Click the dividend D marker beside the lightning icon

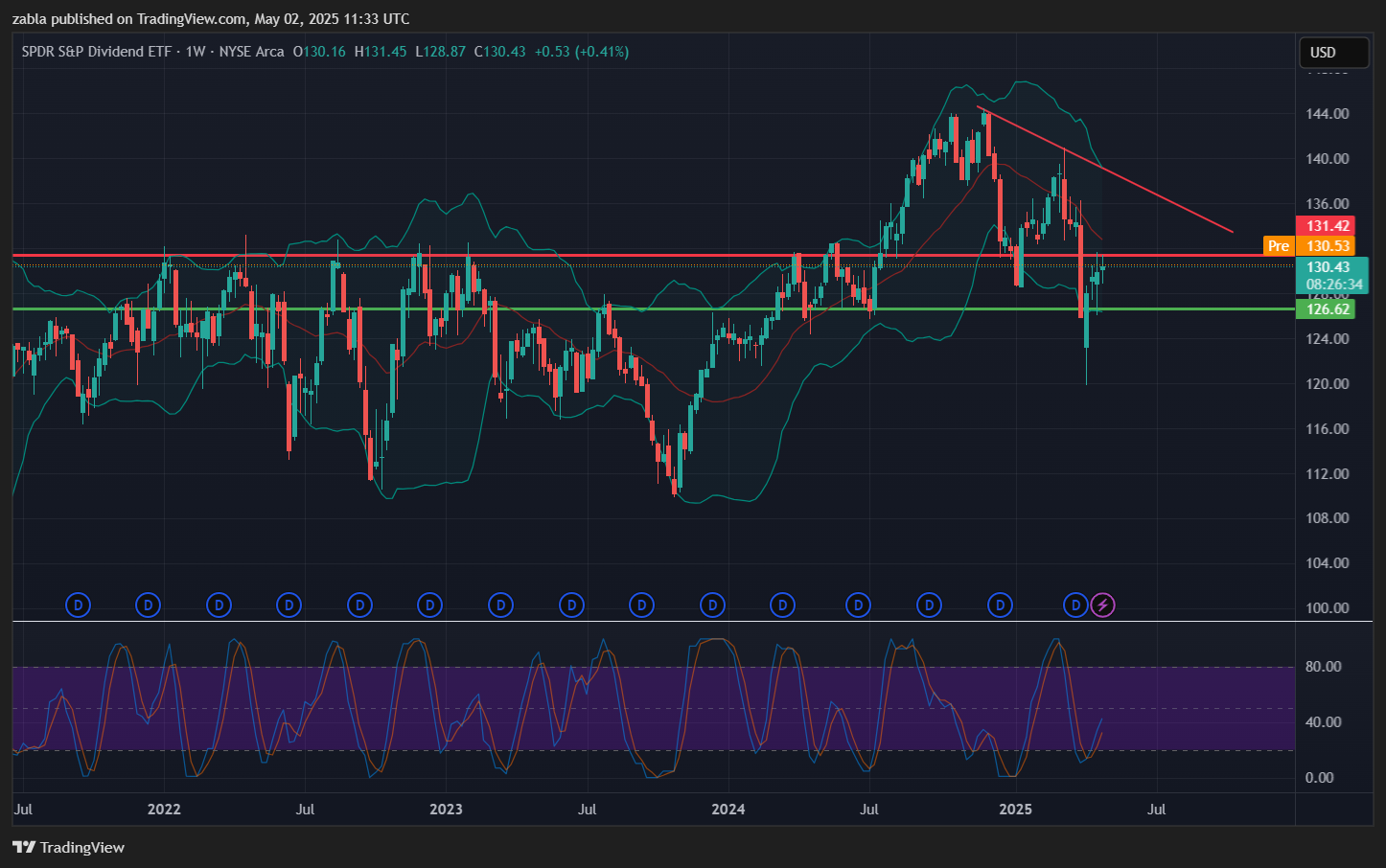coord(1075,605)
